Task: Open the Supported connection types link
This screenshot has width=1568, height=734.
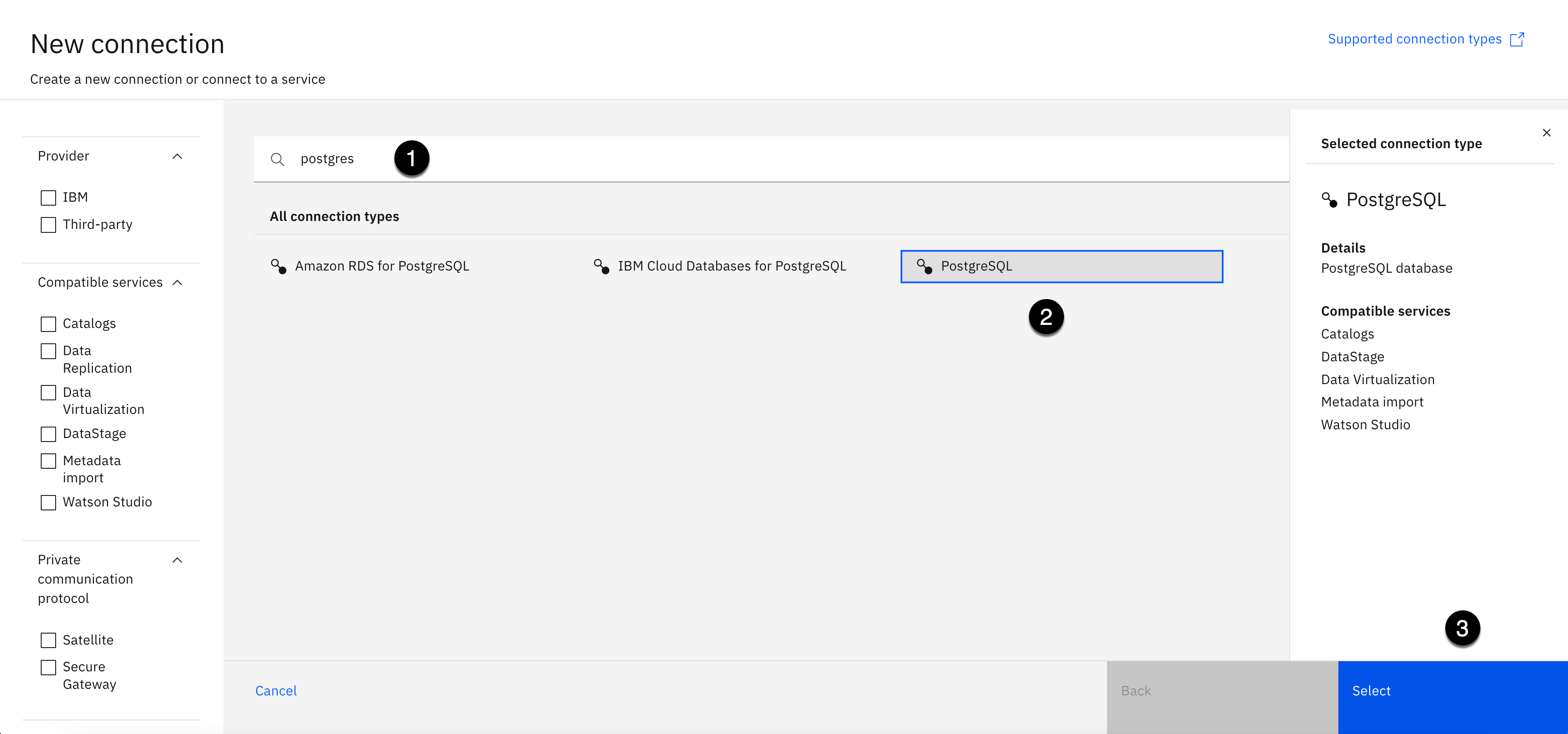Action: click(1414, 39)
